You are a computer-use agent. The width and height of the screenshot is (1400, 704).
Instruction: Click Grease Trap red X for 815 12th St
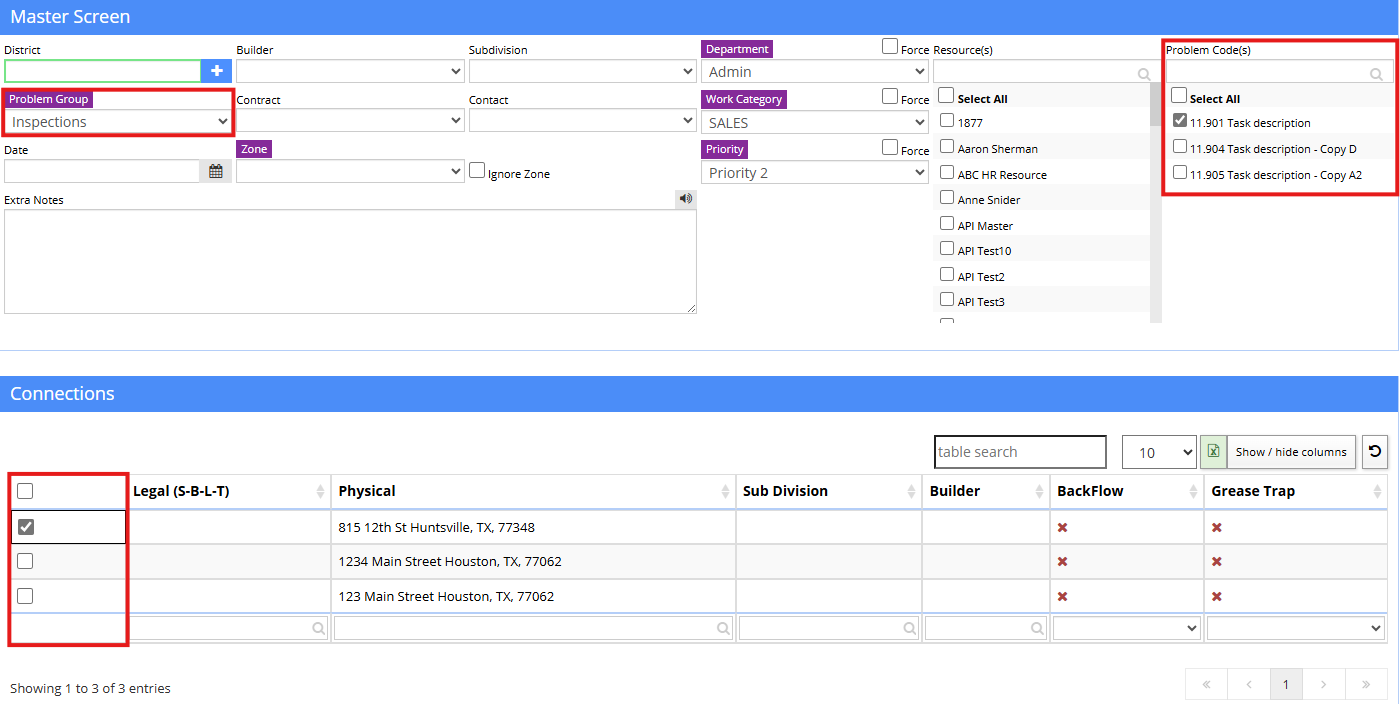tap(1217, 527)
